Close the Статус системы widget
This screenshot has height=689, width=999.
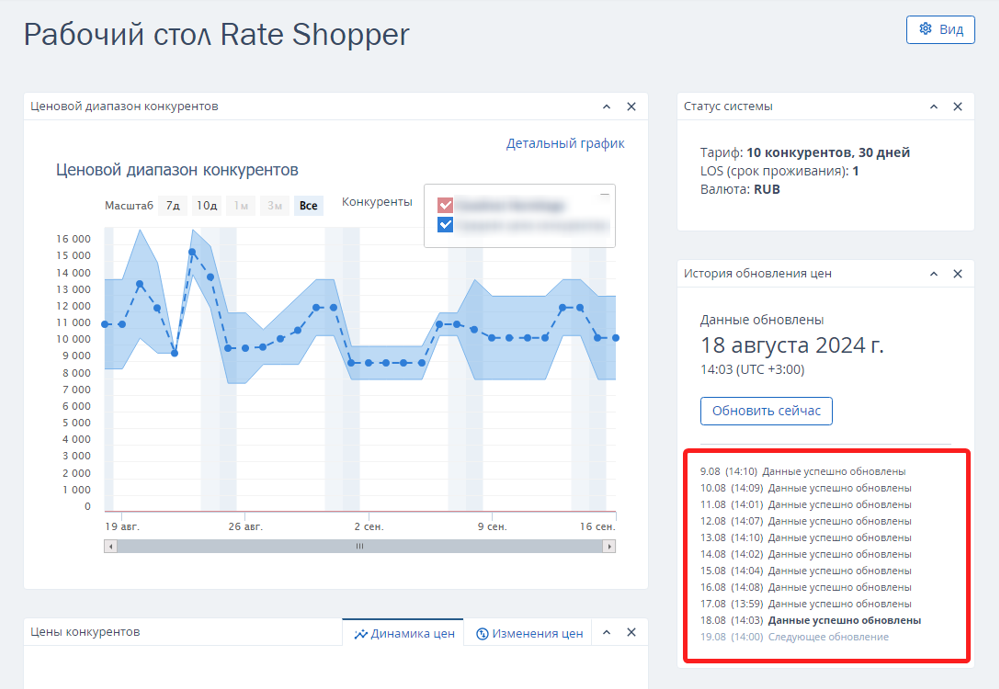click(958, 106)
